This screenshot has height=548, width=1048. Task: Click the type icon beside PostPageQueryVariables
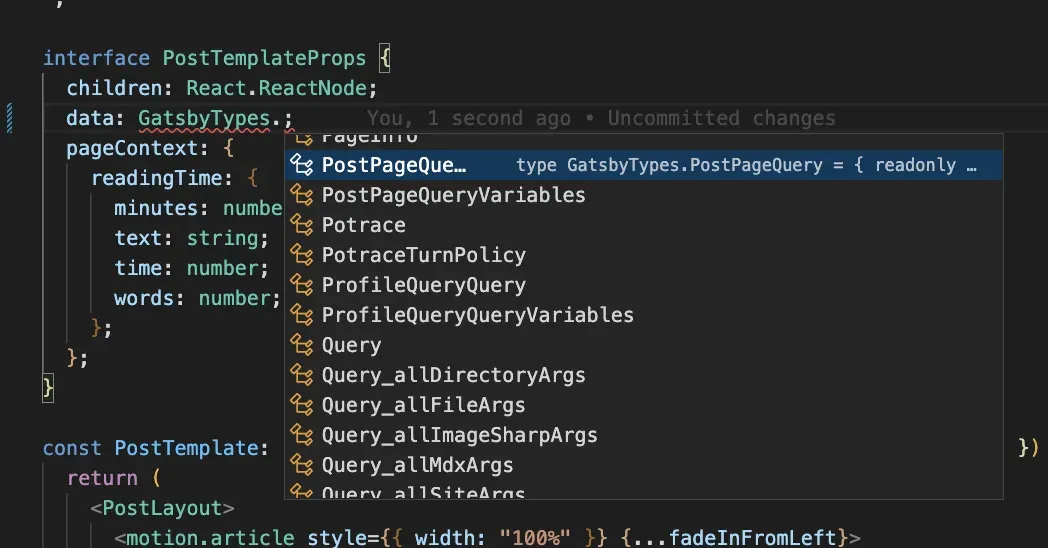pyautogui.click(x=301, y=195)
